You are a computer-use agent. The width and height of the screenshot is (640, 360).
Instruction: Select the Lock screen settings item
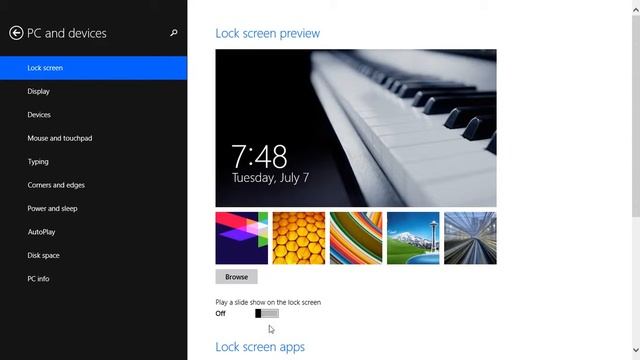click(x=93, y=68)
